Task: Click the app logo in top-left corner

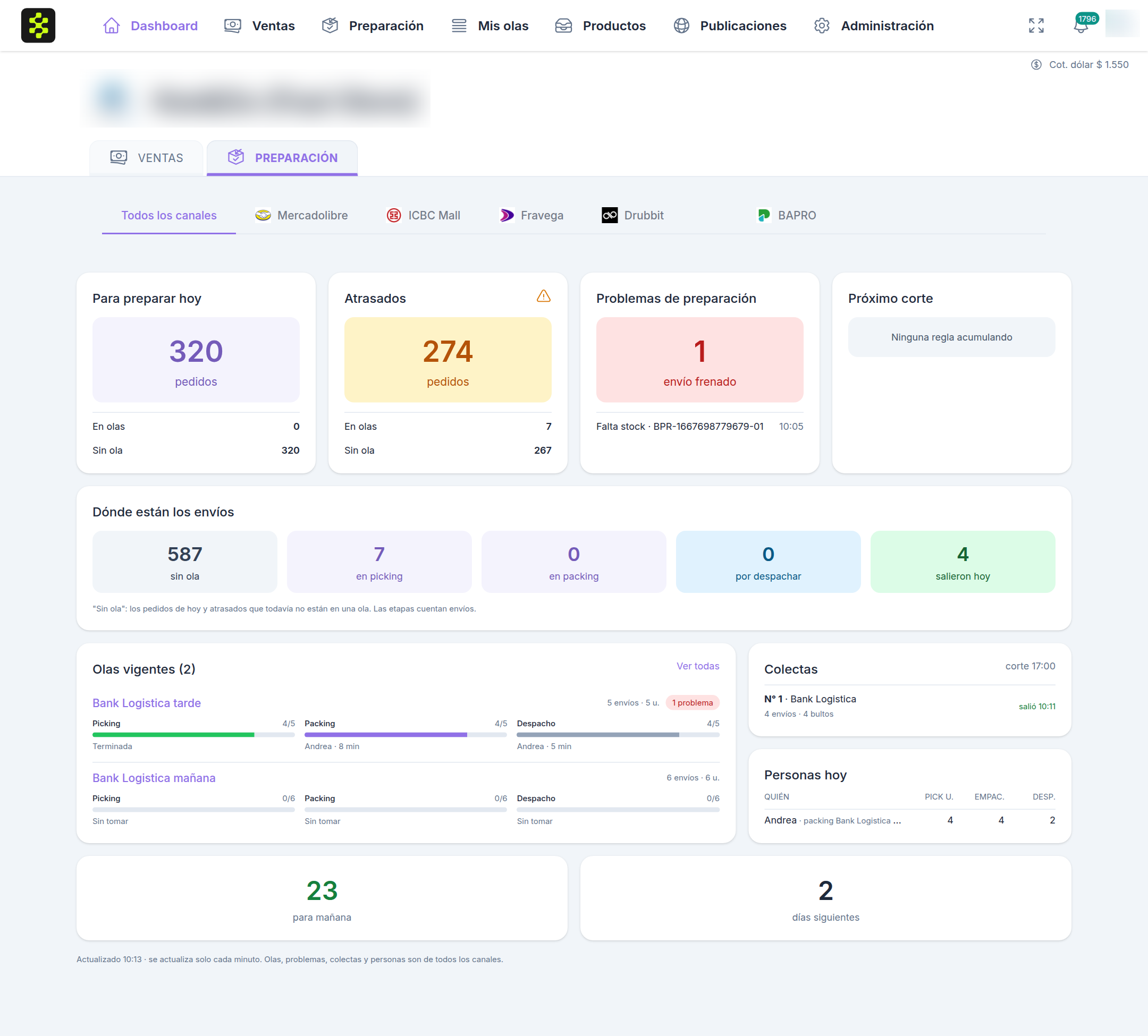Action: pyautogui.click(x=38, y=26)
